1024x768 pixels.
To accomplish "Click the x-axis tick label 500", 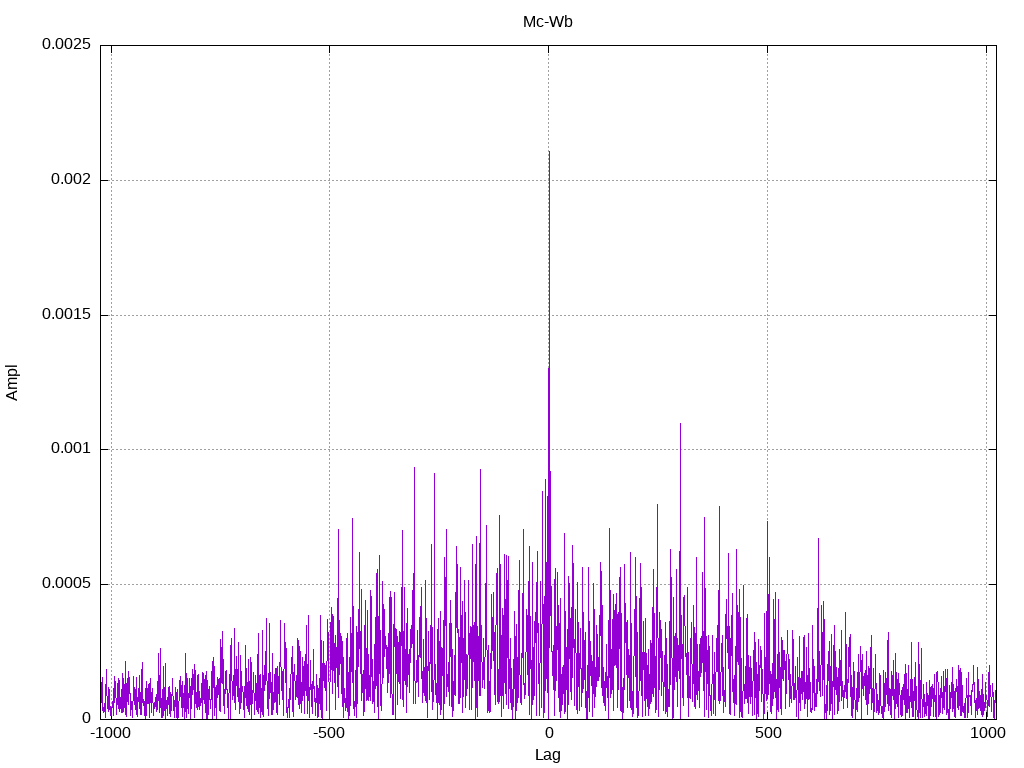I will point(768,733).
